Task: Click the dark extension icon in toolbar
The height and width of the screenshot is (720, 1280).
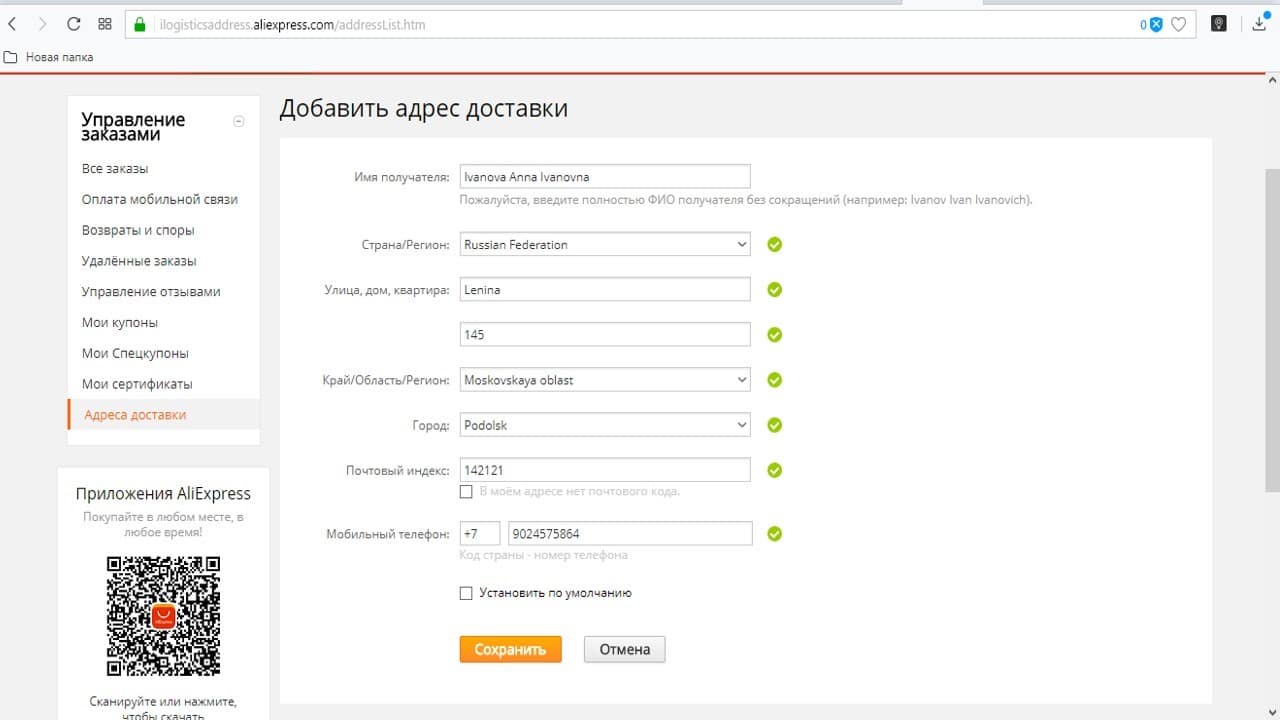Action: 1219,24
